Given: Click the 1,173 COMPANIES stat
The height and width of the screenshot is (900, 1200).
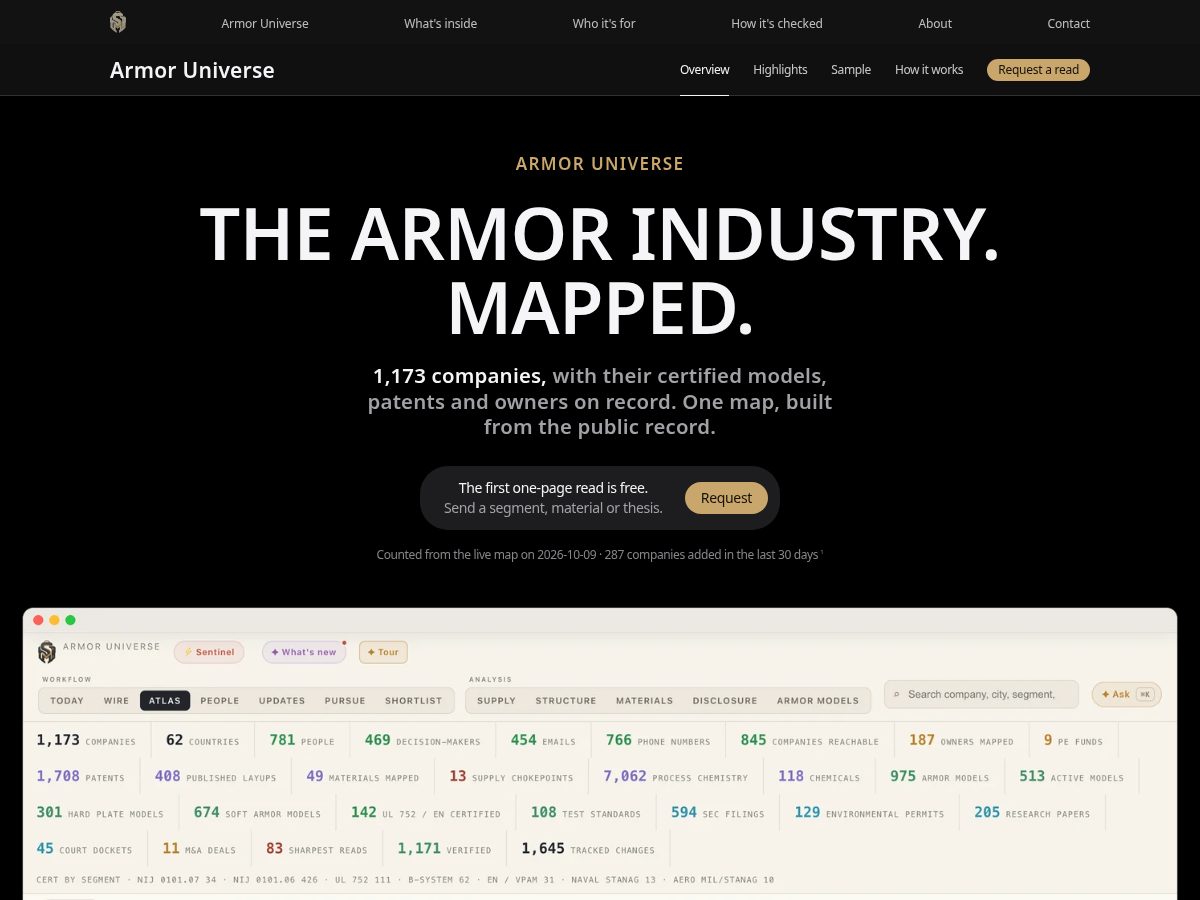Looking at the screenshot, I should click(x=86, y=741).
